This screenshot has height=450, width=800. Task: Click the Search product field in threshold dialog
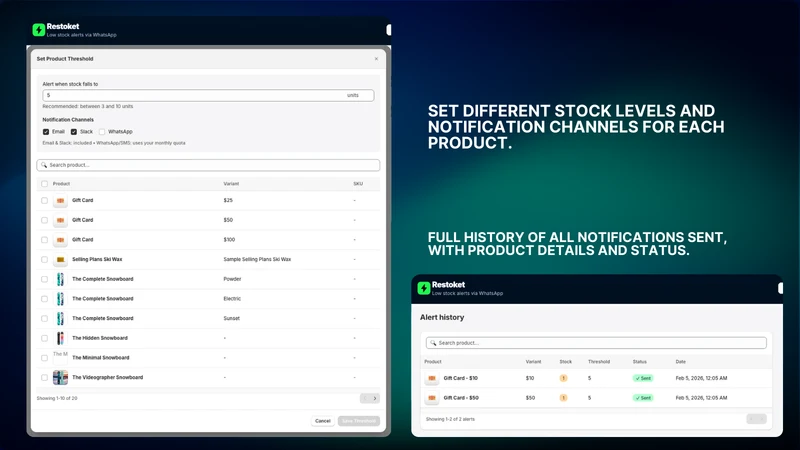tap(208, 165)
